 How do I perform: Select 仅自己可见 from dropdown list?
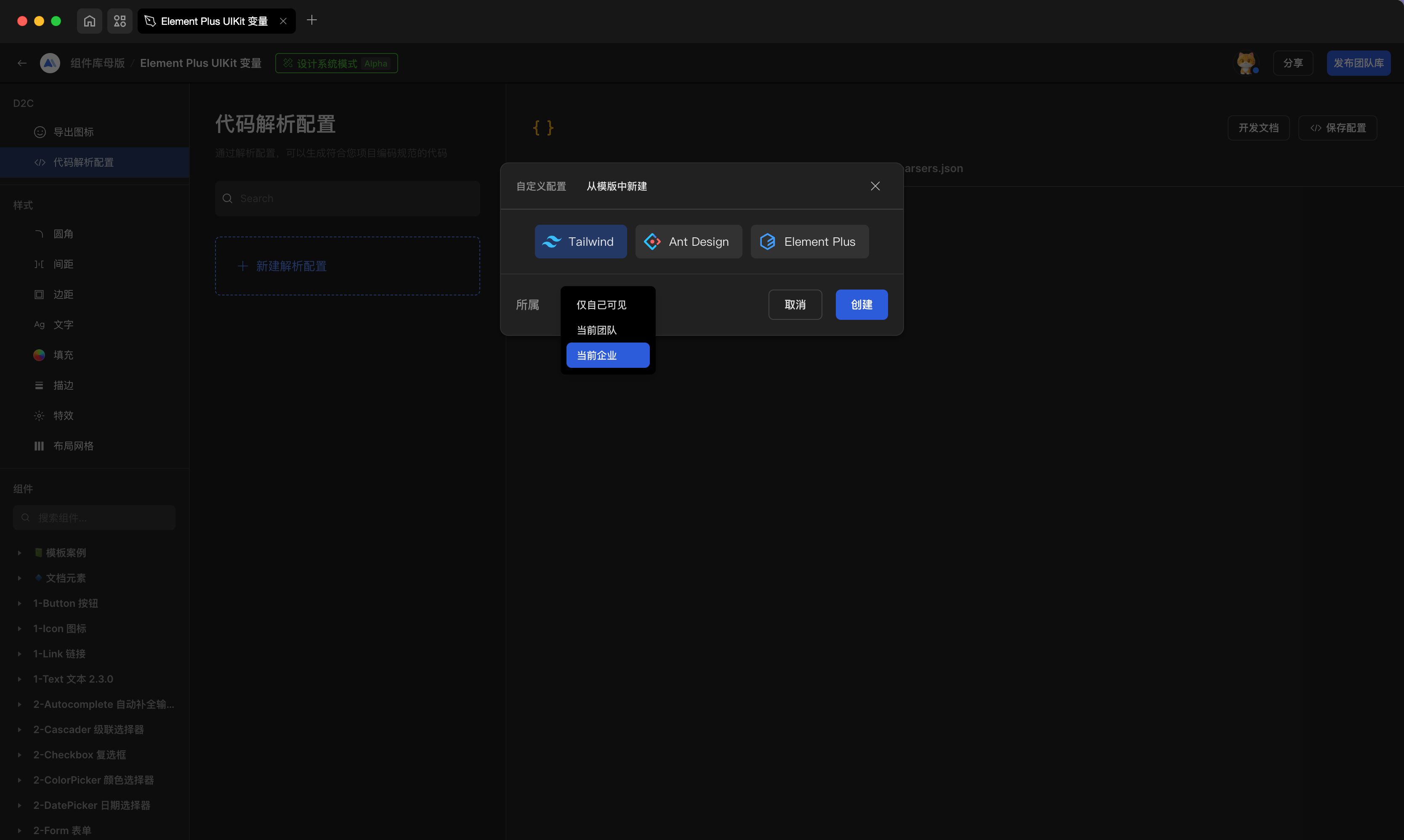point(608,305)
